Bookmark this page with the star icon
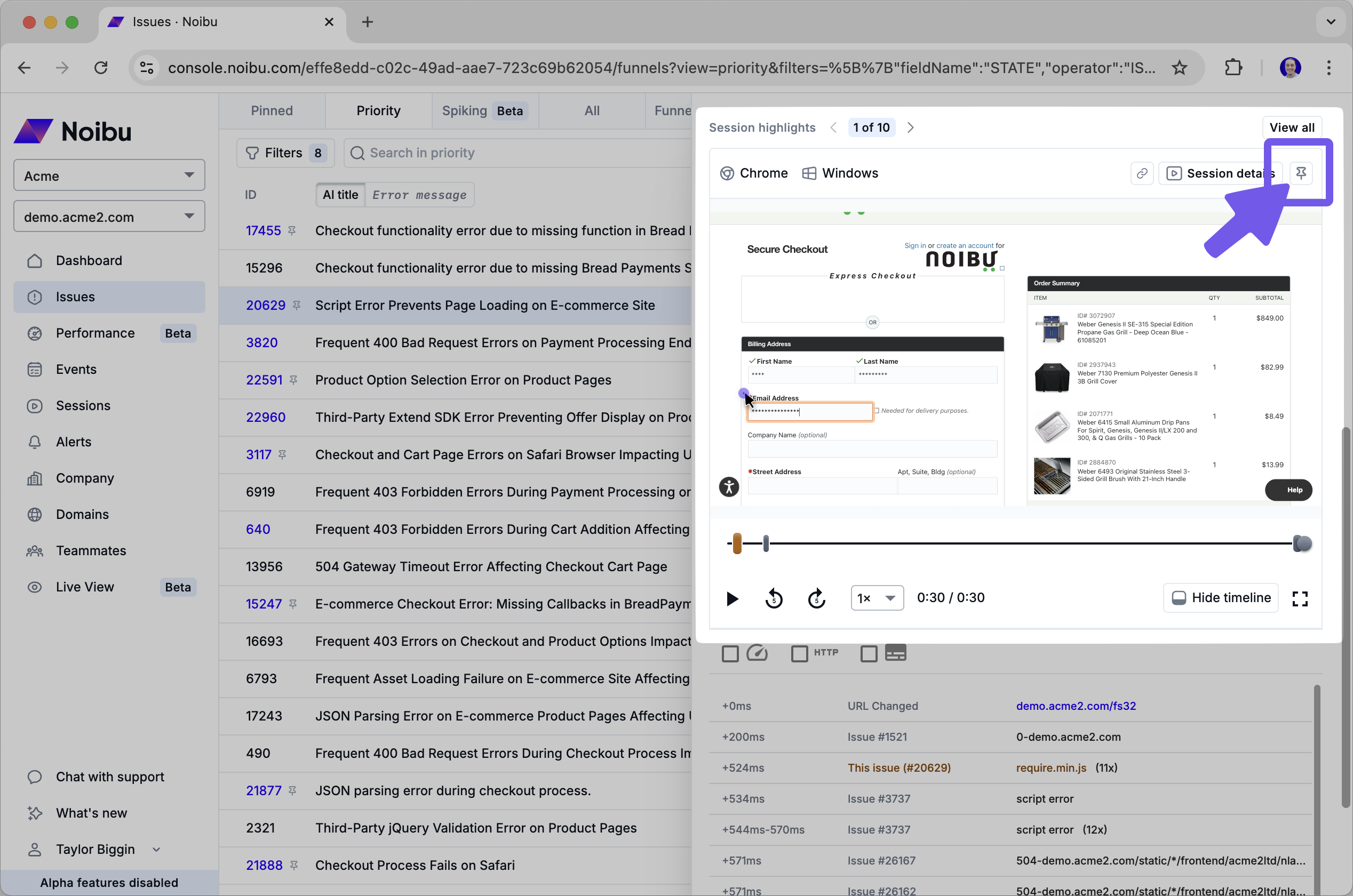This screenshot has width=1353, height=896. (1179, 68)
